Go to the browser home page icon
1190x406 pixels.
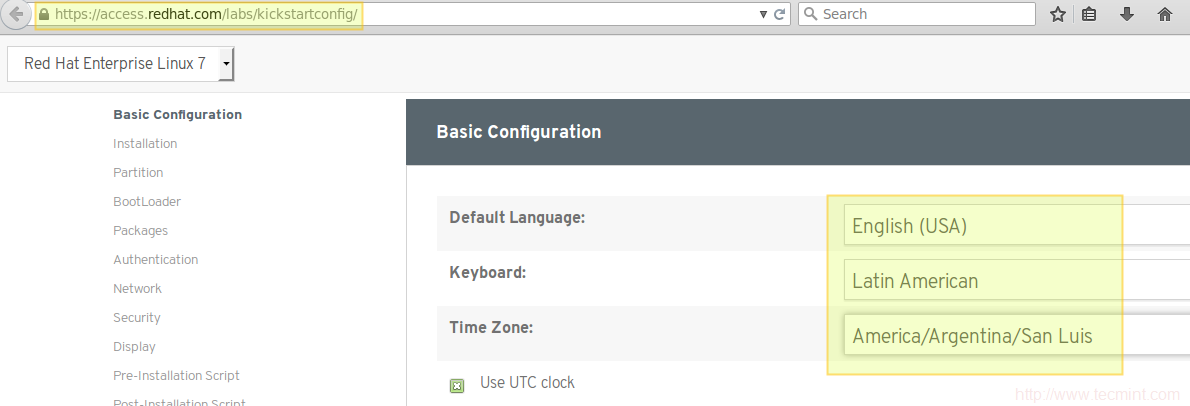1164,15
